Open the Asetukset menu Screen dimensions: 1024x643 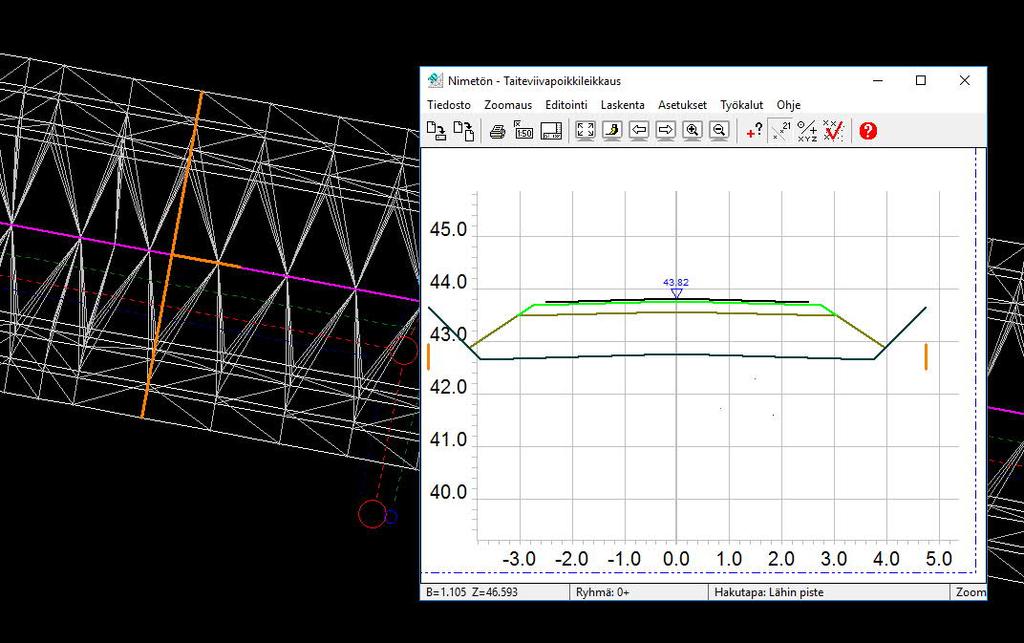coord(682,104)
